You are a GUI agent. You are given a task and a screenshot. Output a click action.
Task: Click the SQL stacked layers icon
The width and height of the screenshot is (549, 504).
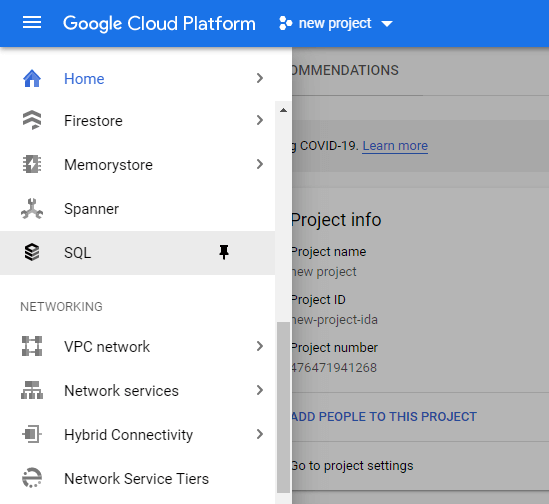pyautogui.click(x=32, y=252)
